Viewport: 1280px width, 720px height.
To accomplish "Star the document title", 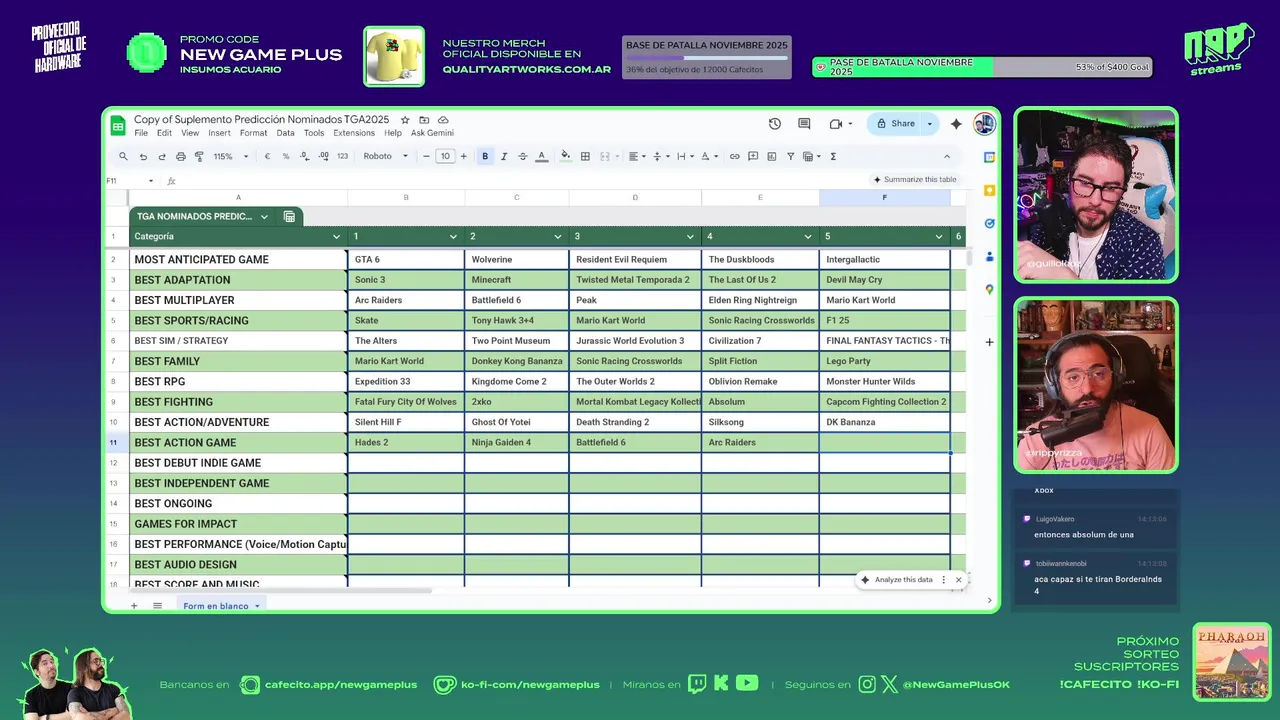I will click(405, 120).
